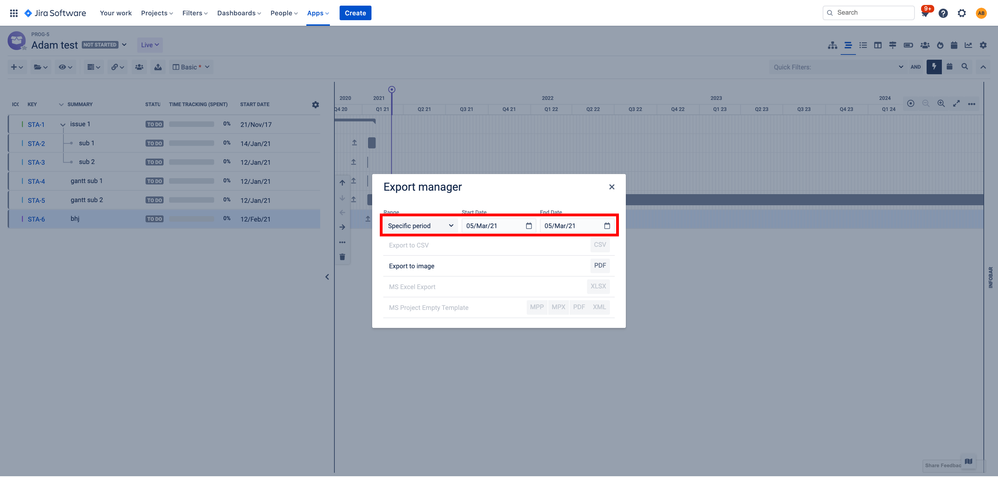The width and height of the screenshot is (998, 477).
Task: Switch to the list view module icon
Action: tap(863, 45)
